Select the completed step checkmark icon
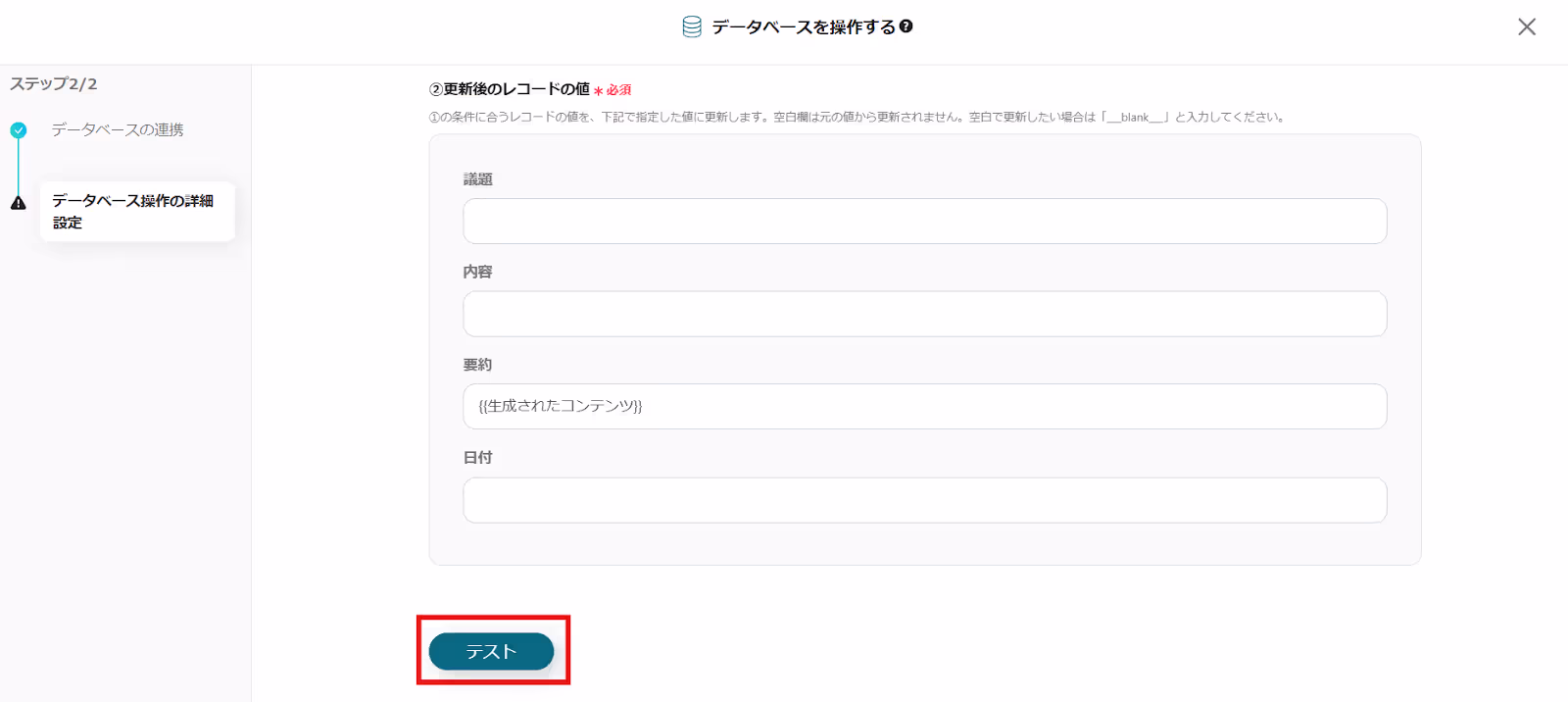 [x=19, y=129]
